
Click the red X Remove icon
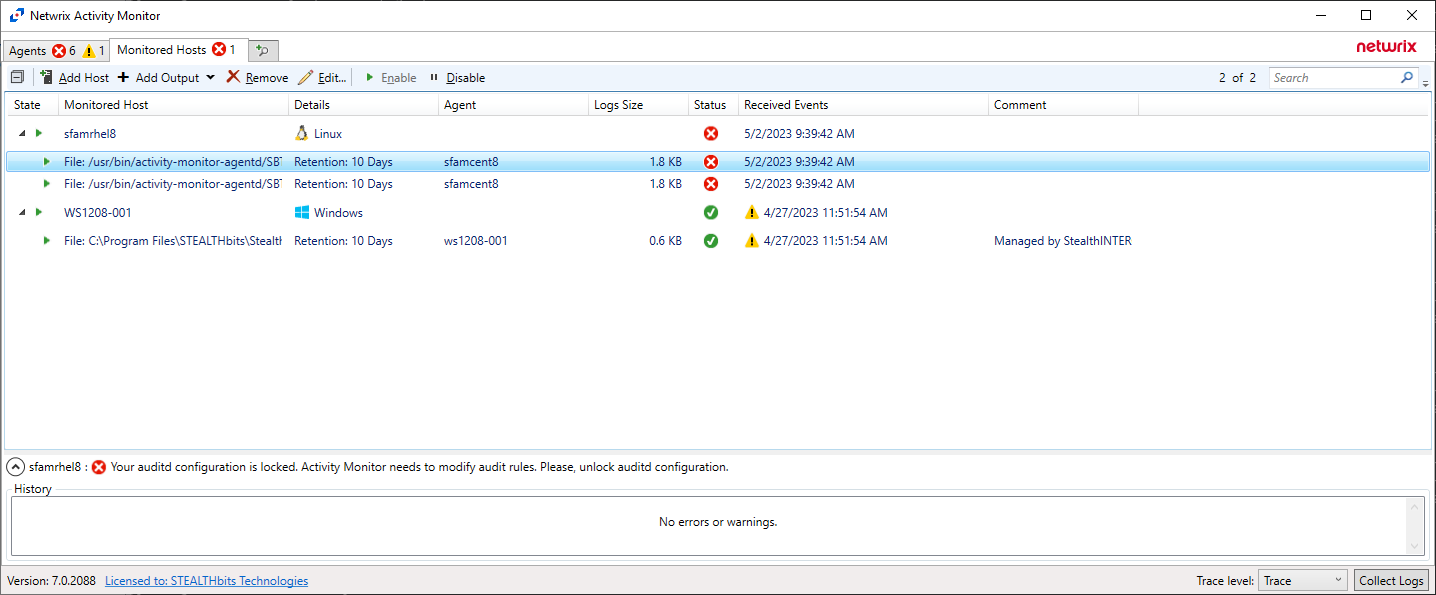(x=232, y=77)
